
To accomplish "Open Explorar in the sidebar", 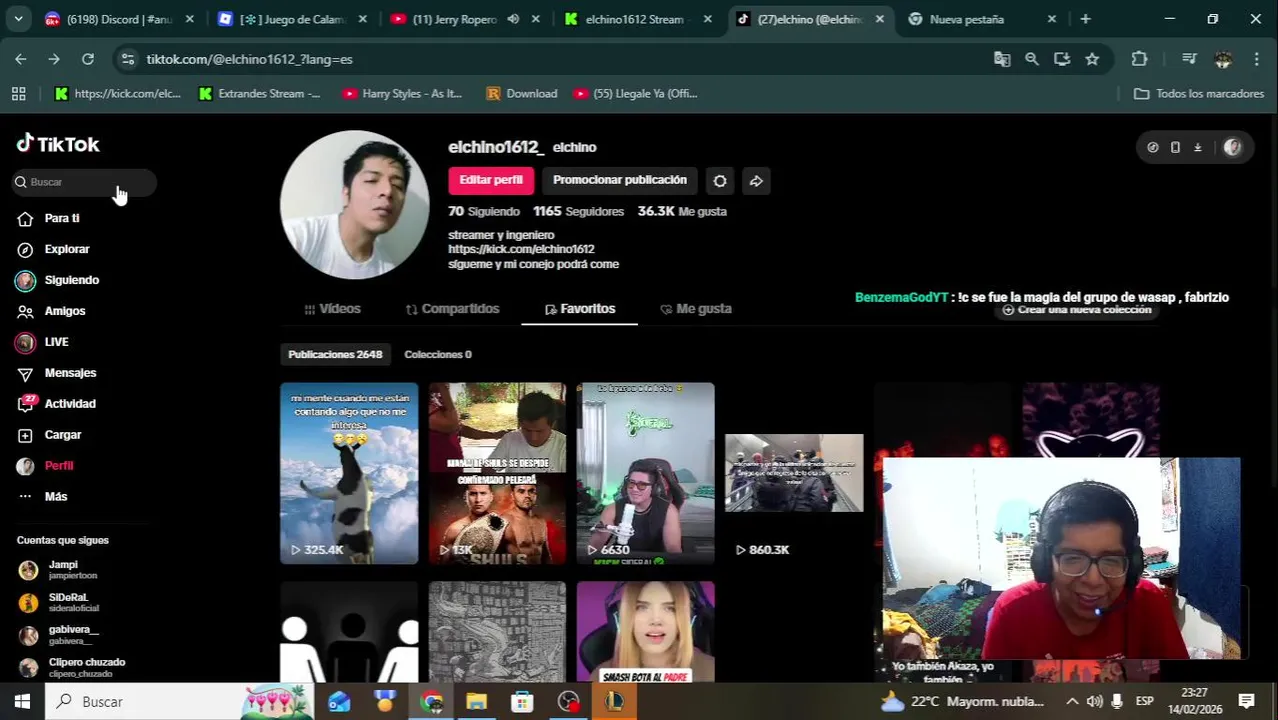I will pos(66,249).
